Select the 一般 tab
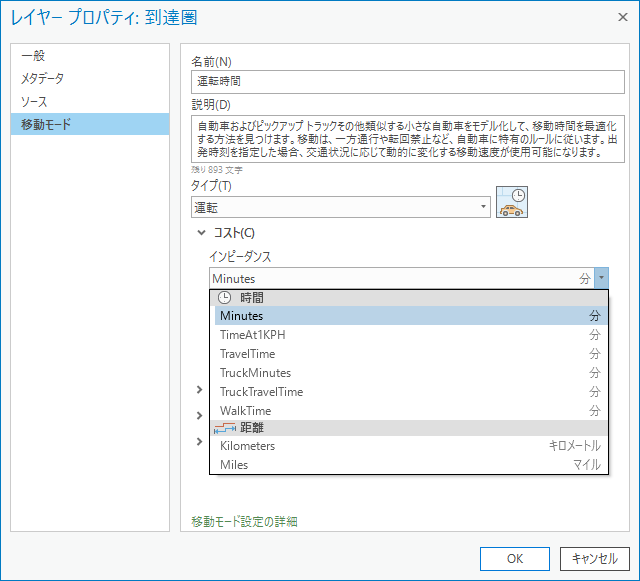Screen dimensions: 640x581 (34, 56)
